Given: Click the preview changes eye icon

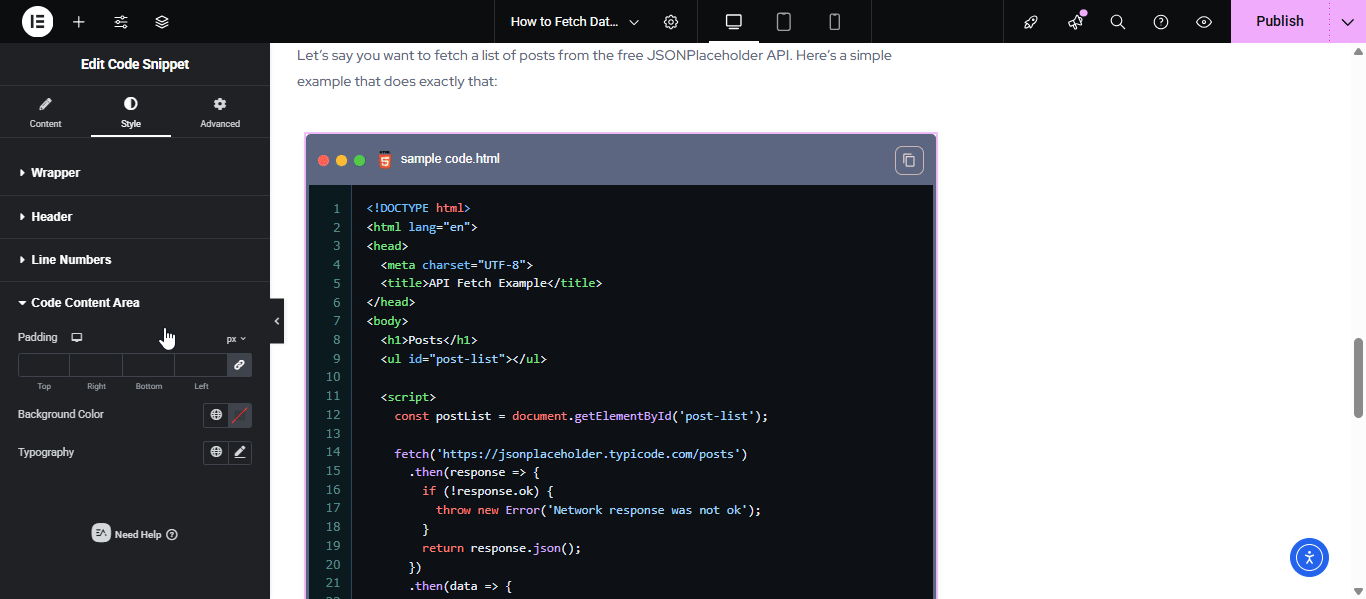Looking at the screenshot, I should [1204, 21].
